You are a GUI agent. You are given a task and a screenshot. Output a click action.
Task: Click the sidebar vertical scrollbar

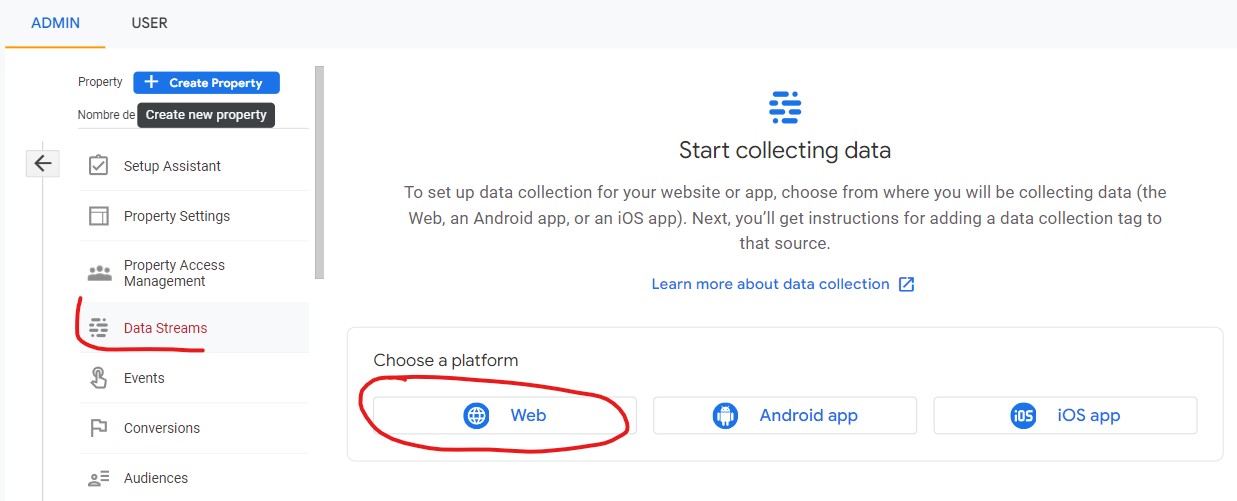(319, 172)
